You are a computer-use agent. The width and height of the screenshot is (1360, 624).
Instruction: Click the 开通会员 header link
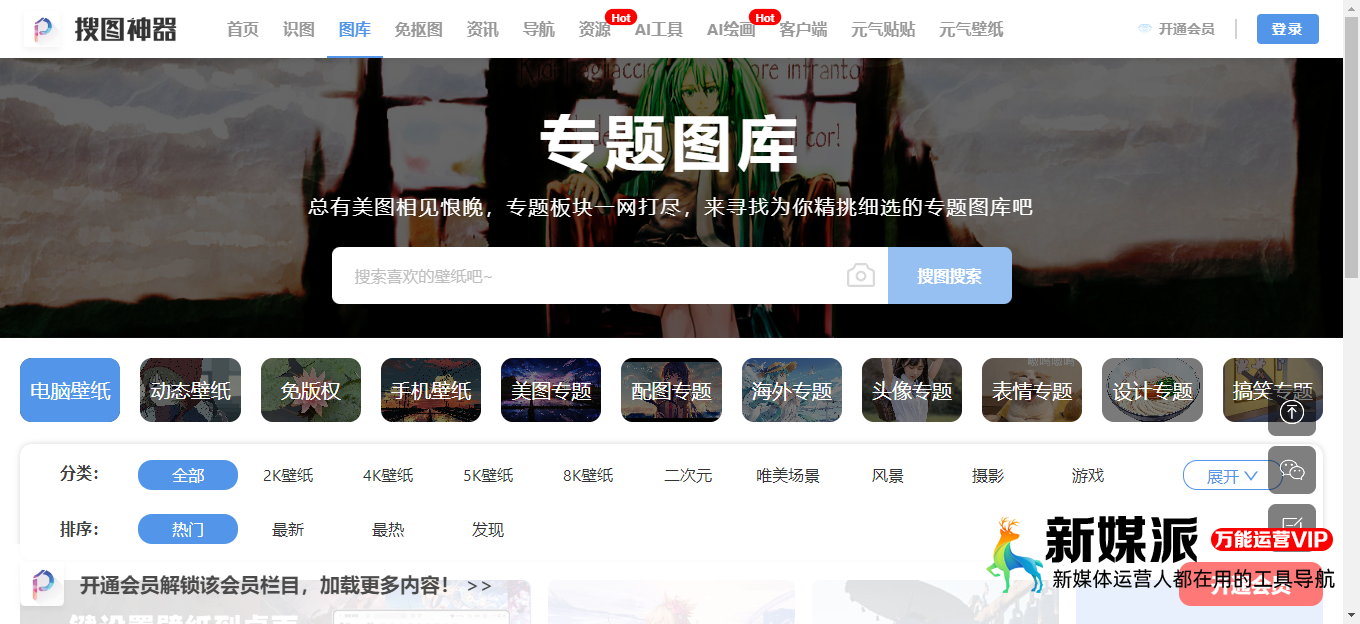1187,29
